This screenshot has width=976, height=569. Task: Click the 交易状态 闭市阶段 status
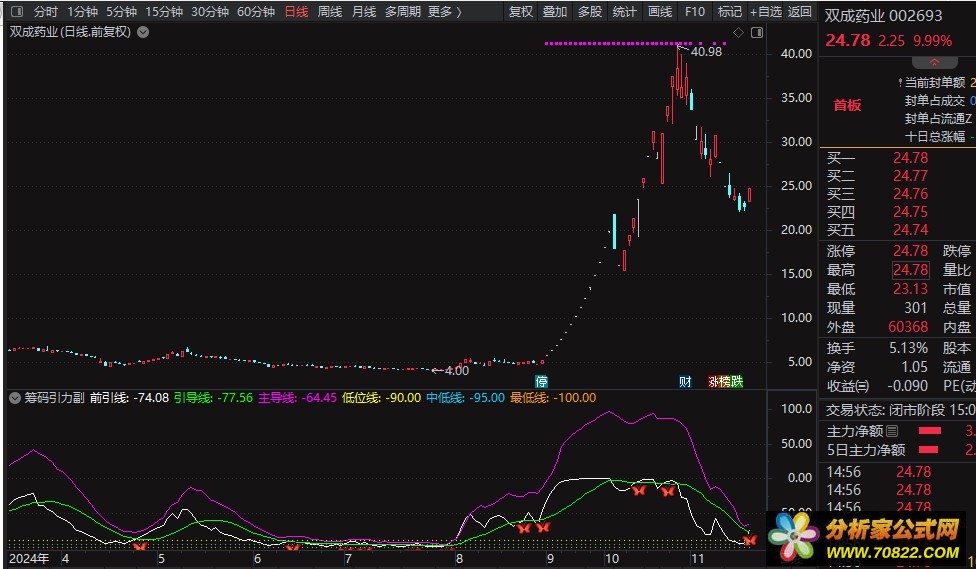pos(899,410)
